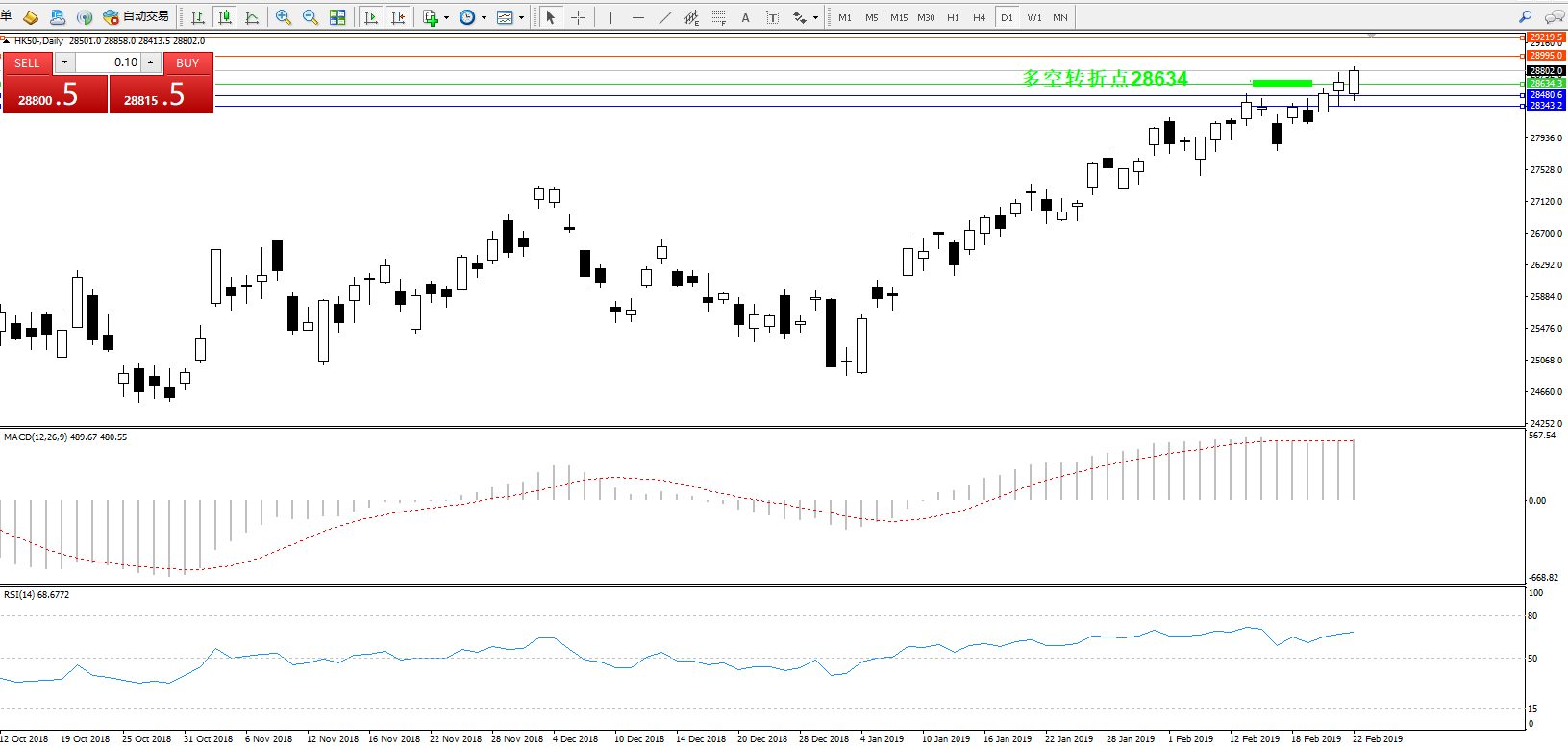Screen dimensions: 1568x749
Task: Pick the horizontal line tool
Action: click(x=637, y=17)
